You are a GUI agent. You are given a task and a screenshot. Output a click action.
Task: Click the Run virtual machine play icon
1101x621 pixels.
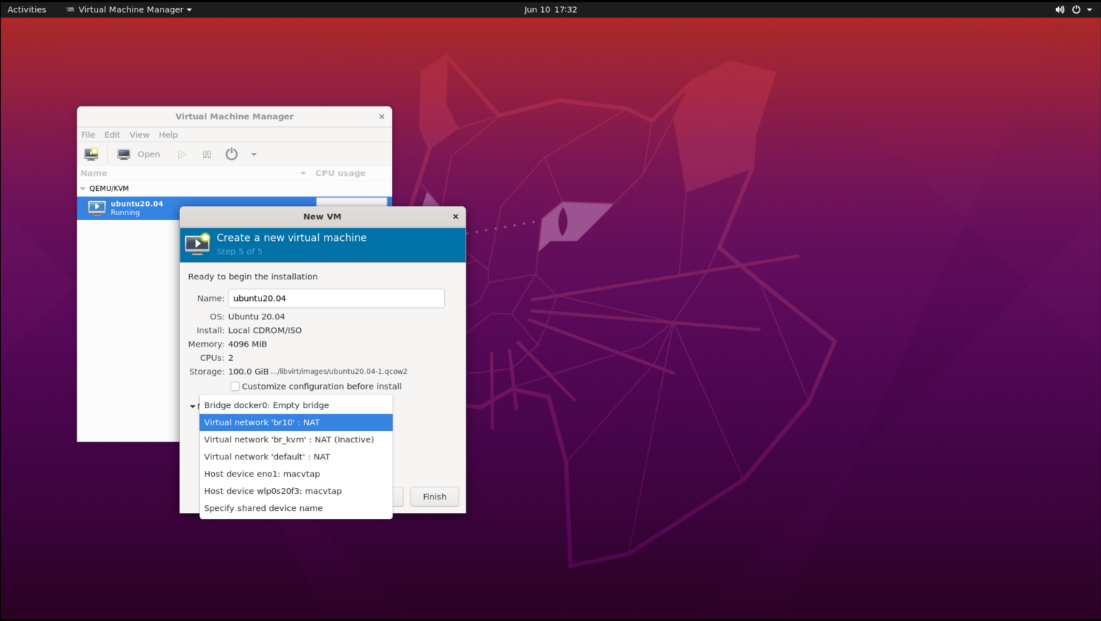[x=182, y=154]
